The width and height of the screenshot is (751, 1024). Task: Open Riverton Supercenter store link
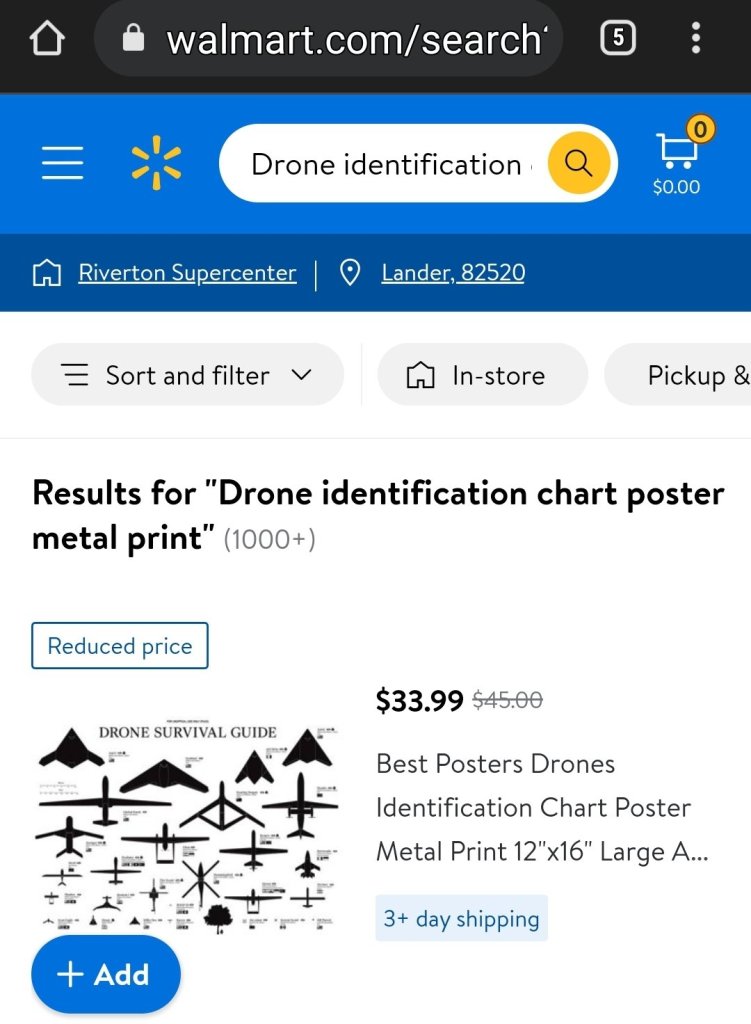point(187,273)
